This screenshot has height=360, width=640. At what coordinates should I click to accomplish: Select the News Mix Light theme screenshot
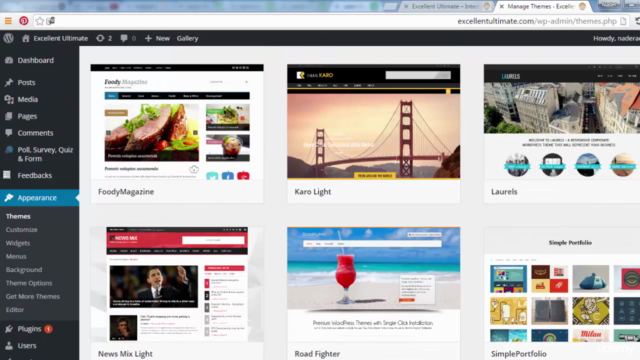click(177, 284)
